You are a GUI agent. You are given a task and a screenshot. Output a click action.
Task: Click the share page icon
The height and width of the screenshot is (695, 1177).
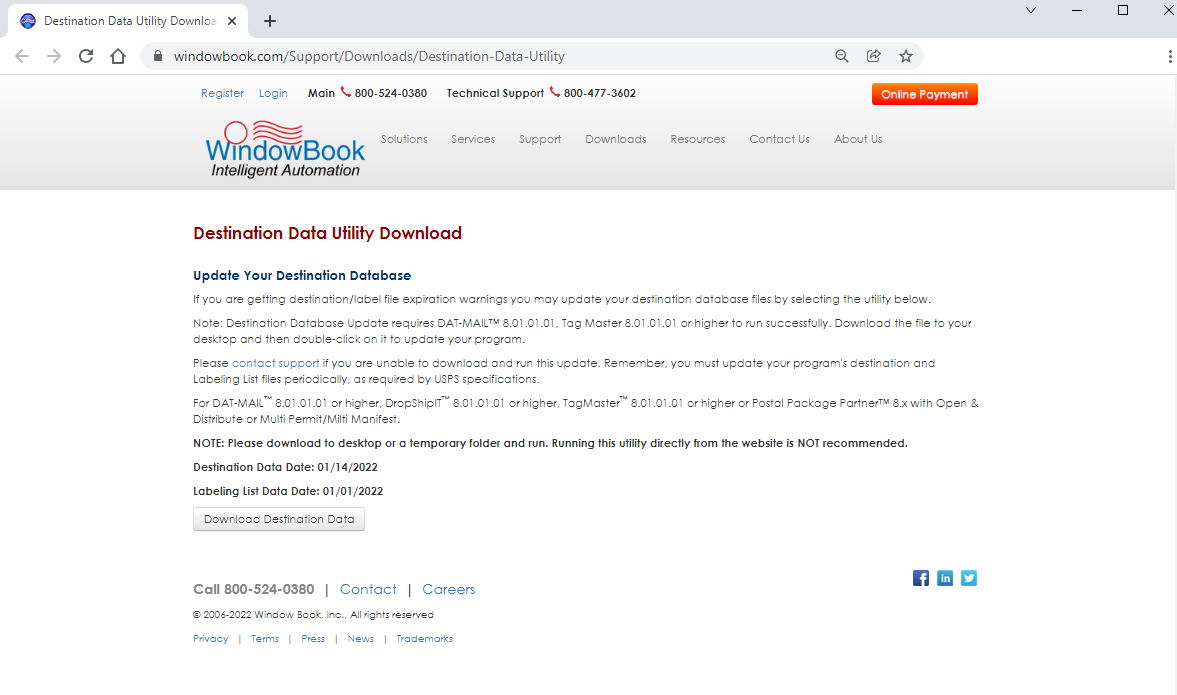(874, 56)
